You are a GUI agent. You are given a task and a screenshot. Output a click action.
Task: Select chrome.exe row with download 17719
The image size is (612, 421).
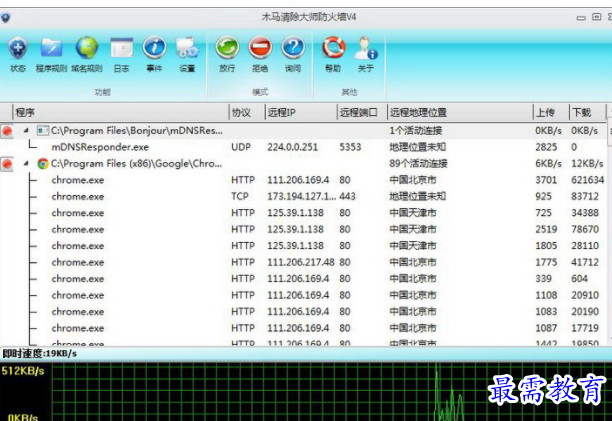click(x=304, y=328)
